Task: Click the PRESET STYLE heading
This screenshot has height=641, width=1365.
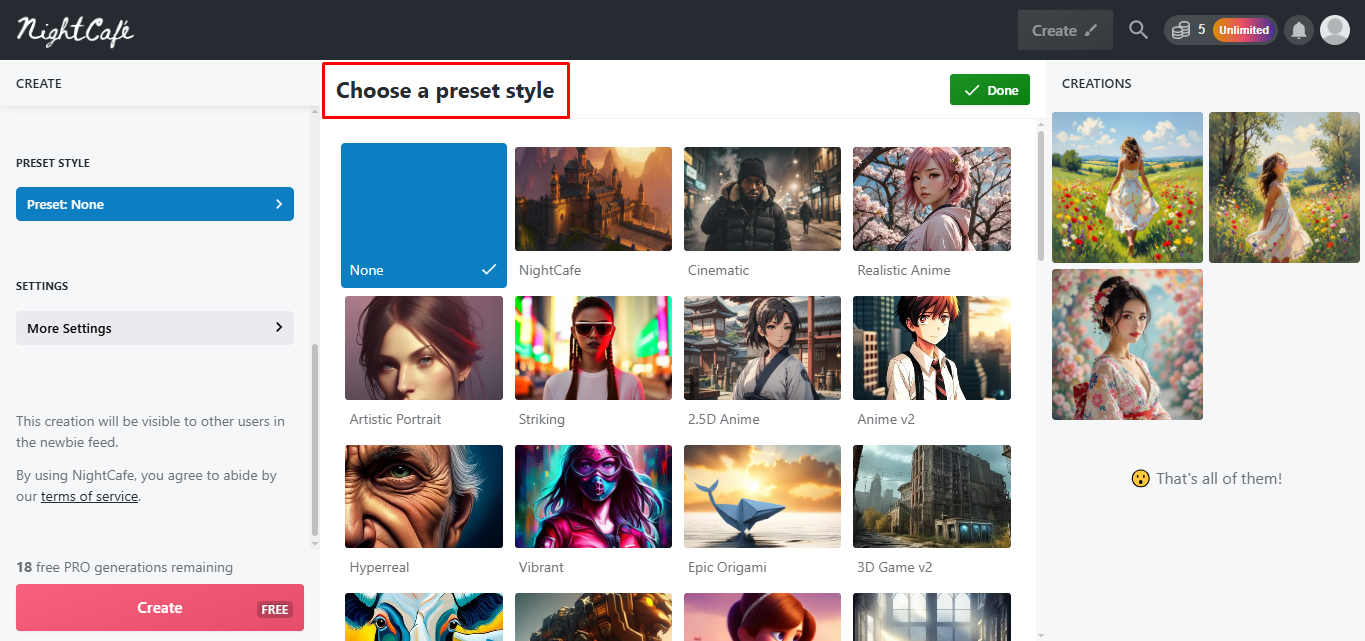Action: click(53, 163)
